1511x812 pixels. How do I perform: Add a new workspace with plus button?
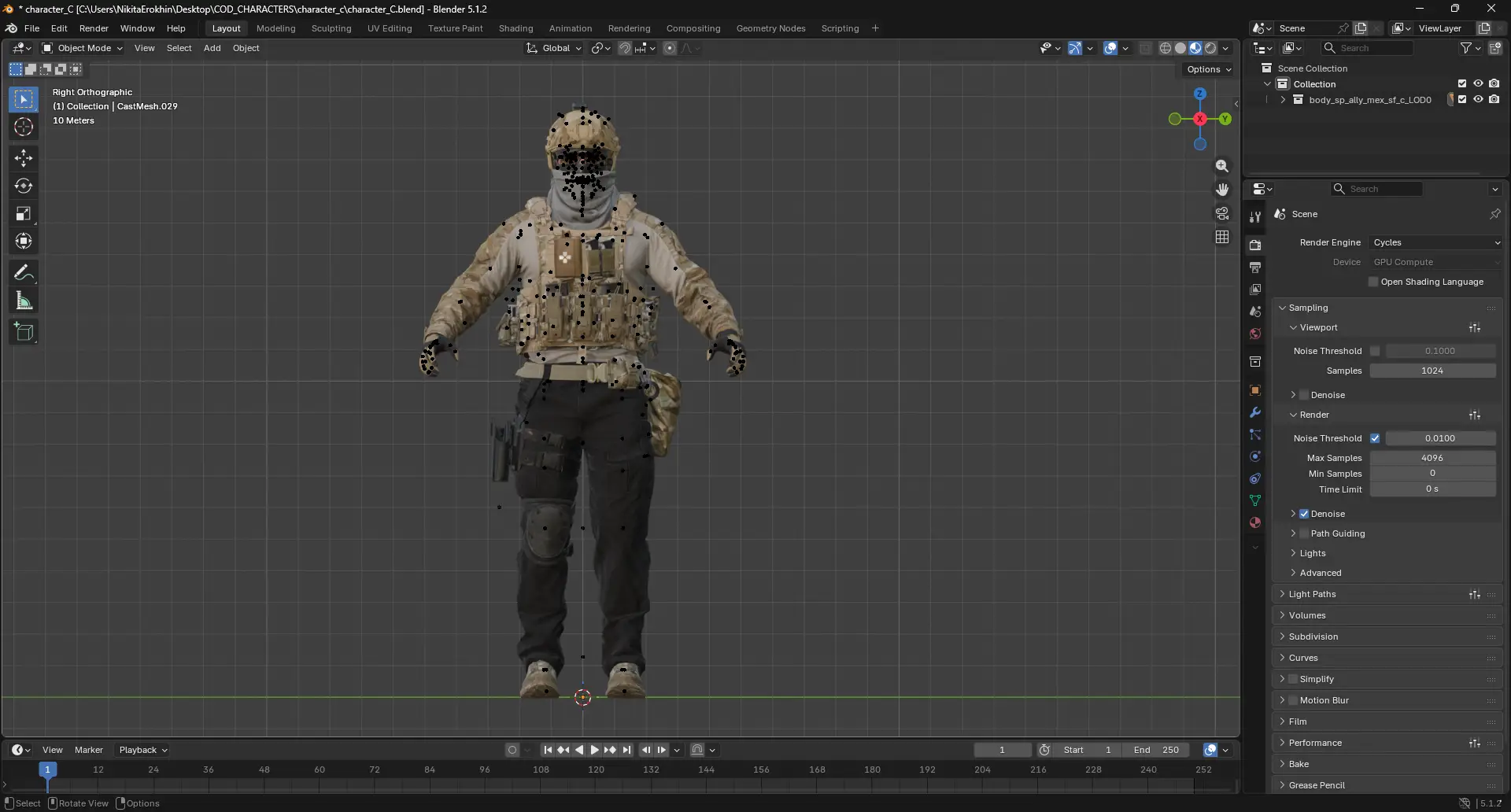(x=875, y=28)
